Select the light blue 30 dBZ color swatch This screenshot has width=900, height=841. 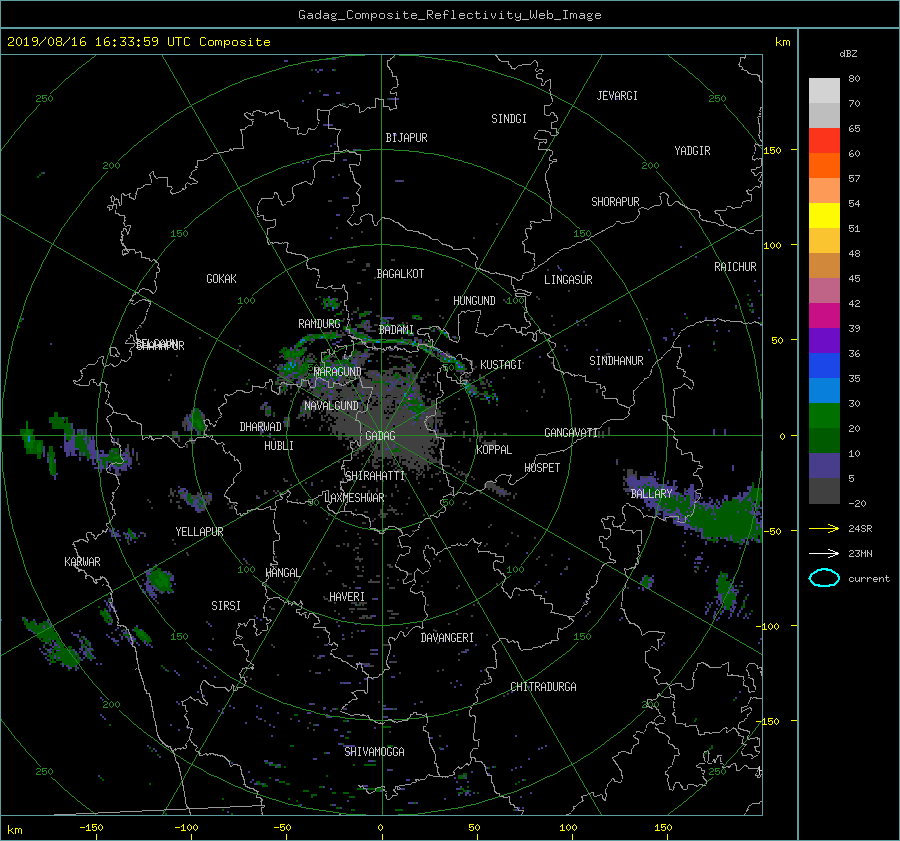pos(824,391)
